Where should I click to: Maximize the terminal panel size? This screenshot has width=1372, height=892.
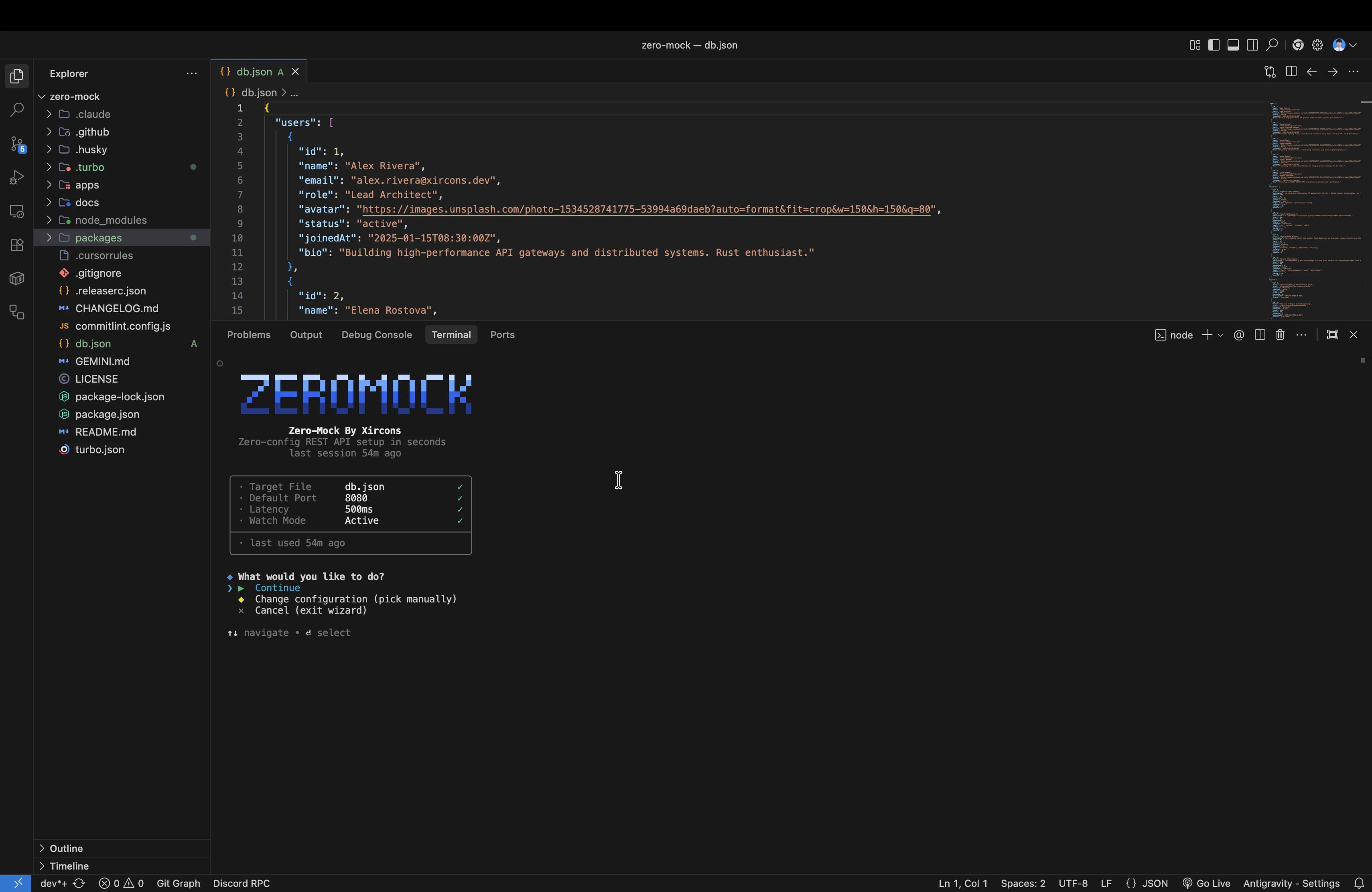click(1332, 335)
